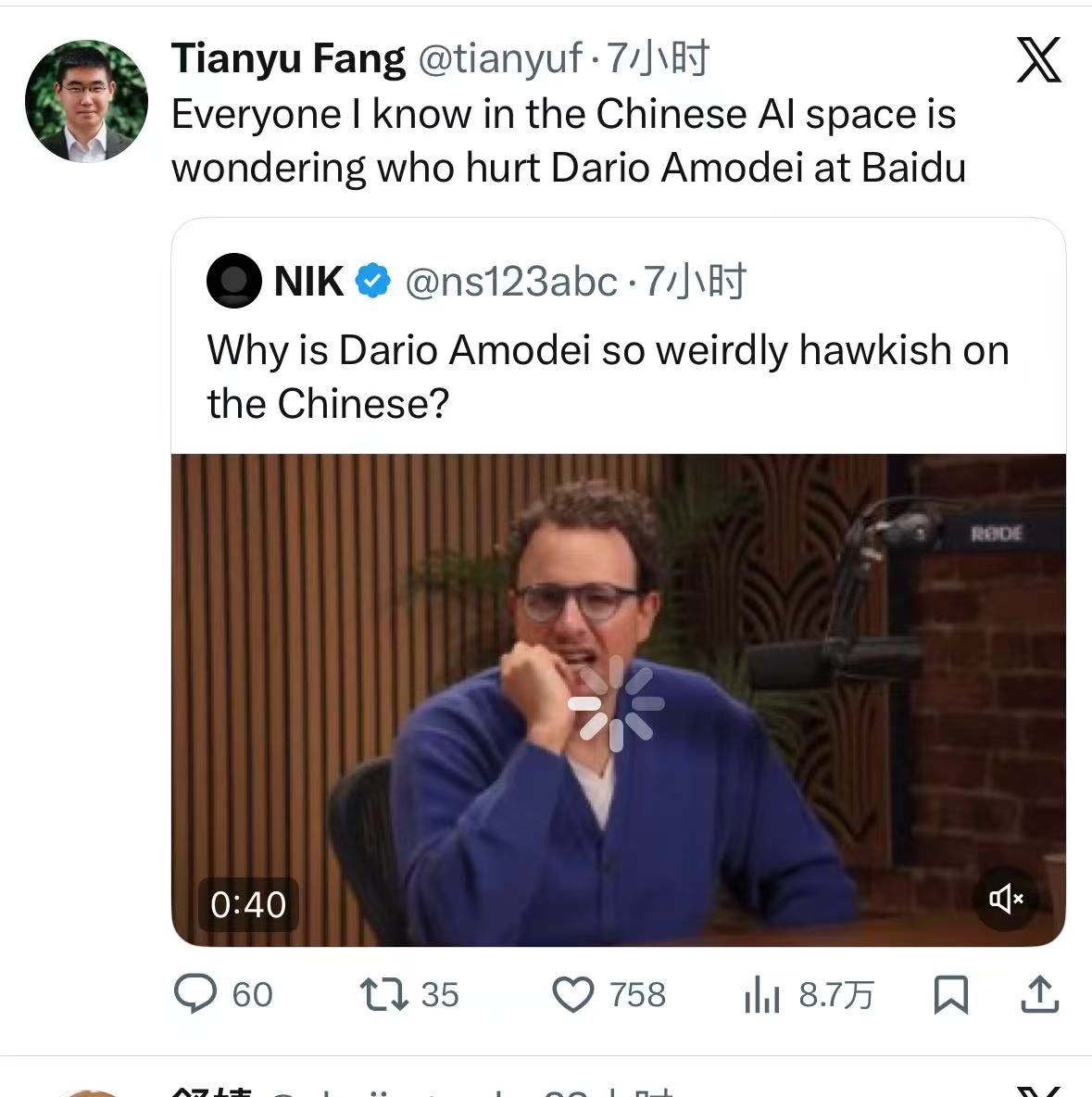Bookmark this tweet
Viewport: 1092px width, 1097px height.
click(x=950, y=995)
